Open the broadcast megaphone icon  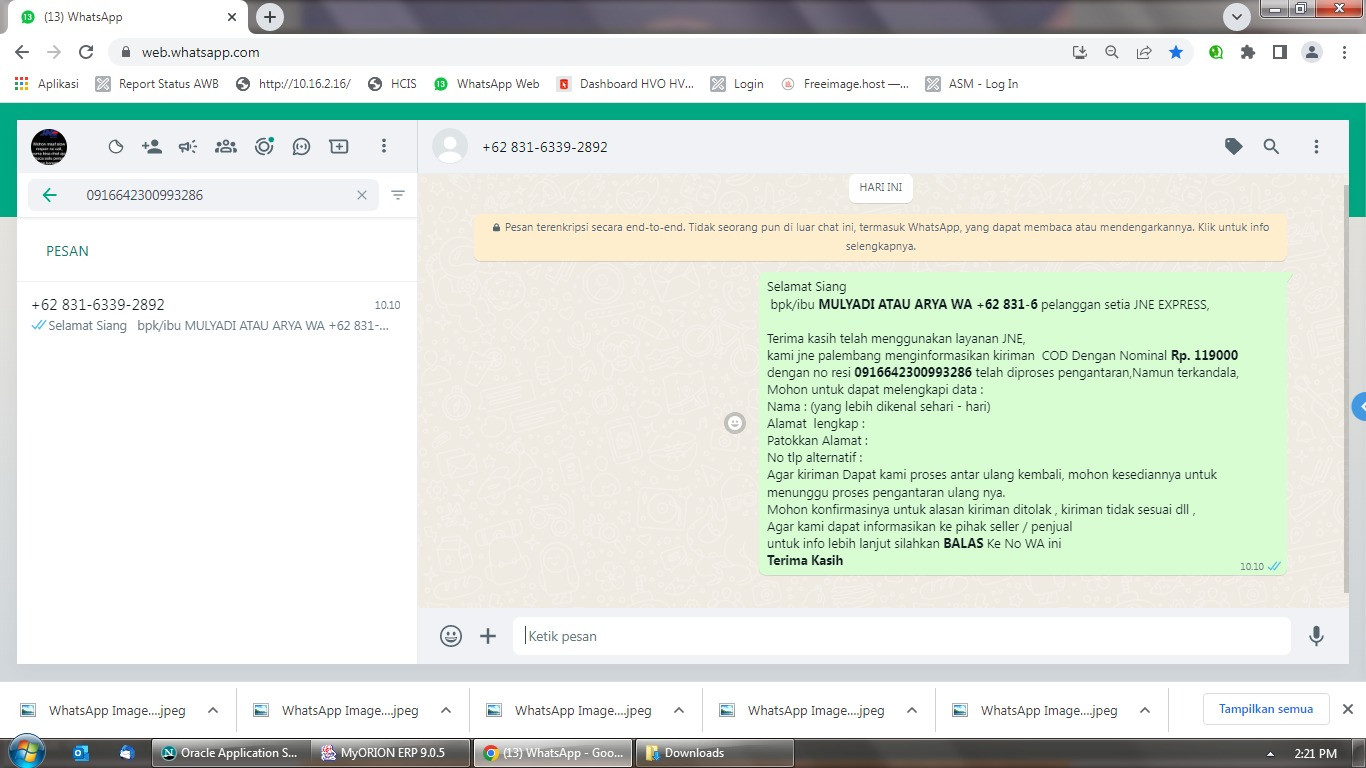pyautogui.click(x=188, y=147)
